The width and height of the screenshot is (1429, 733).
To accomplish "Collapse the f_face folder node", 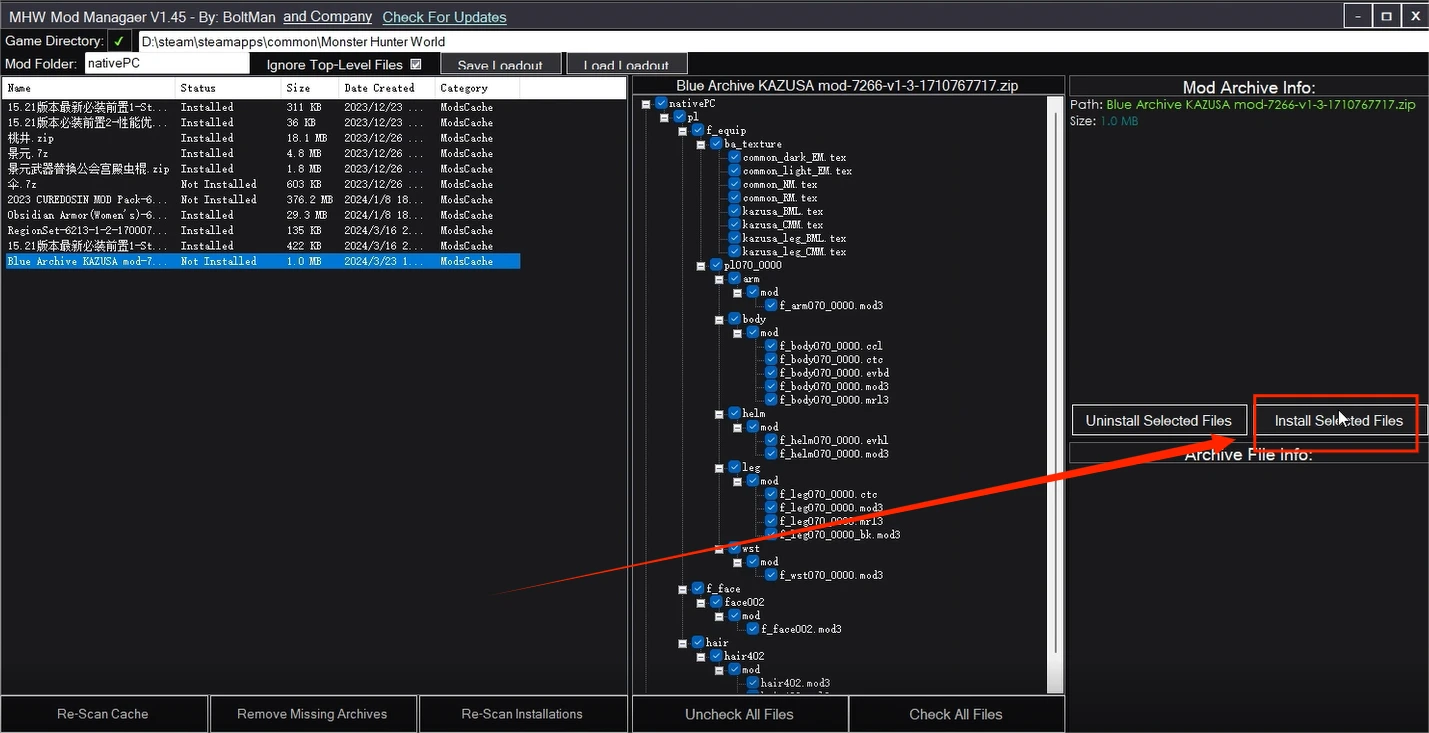I will pos(683,589).
